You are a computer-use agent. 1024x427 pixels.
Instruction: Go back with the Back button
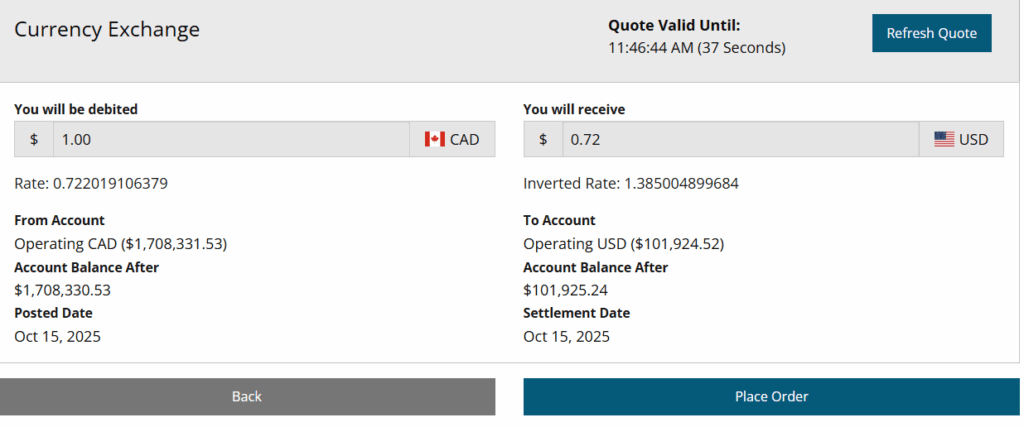point(247,397)
